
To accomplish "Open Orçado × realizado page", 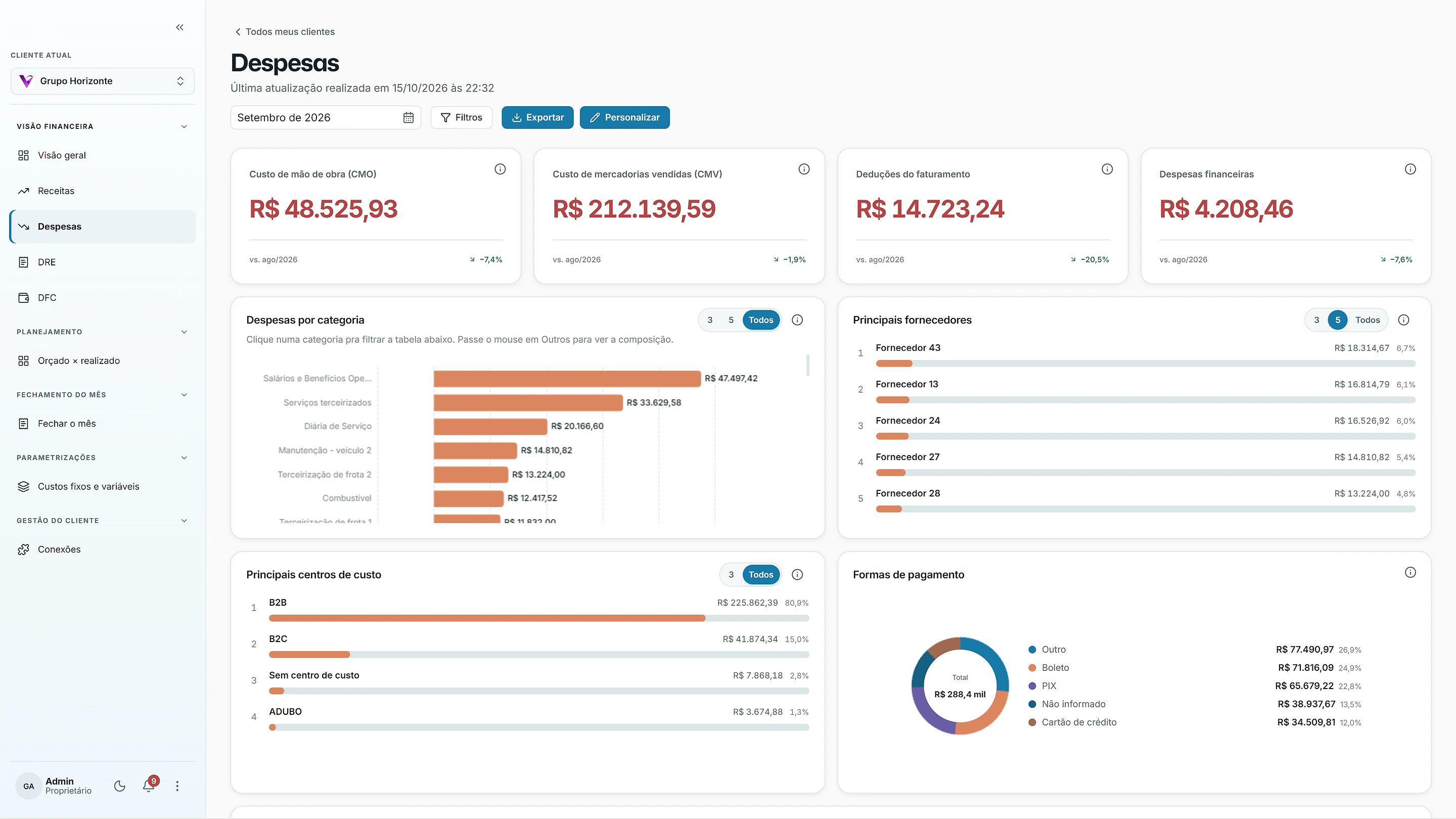I will pyautogui.click(x=102, y=360).
